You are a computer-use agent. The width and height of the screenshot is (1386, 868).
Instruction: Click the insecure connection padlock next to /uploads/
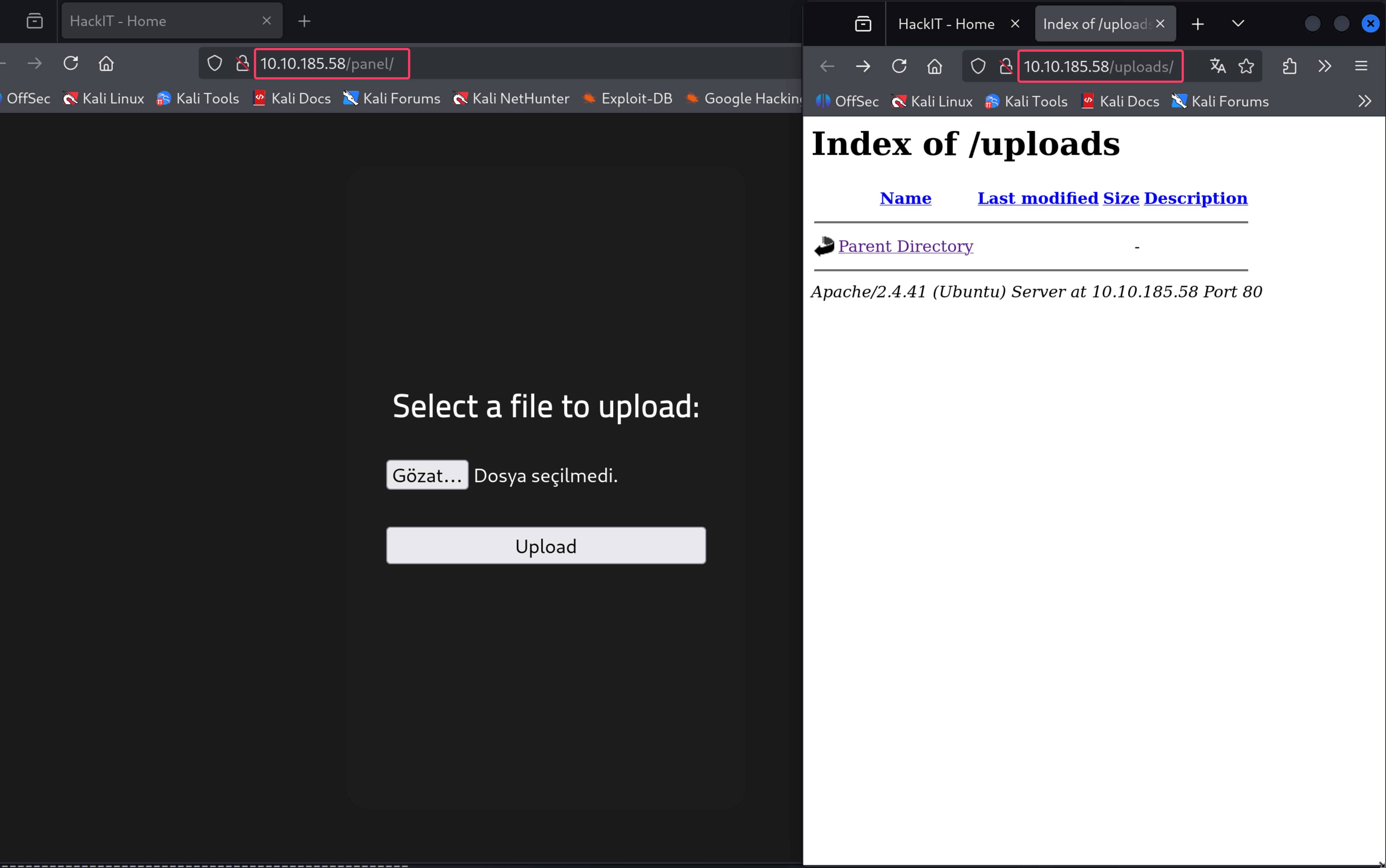[x=1005, y=66]
